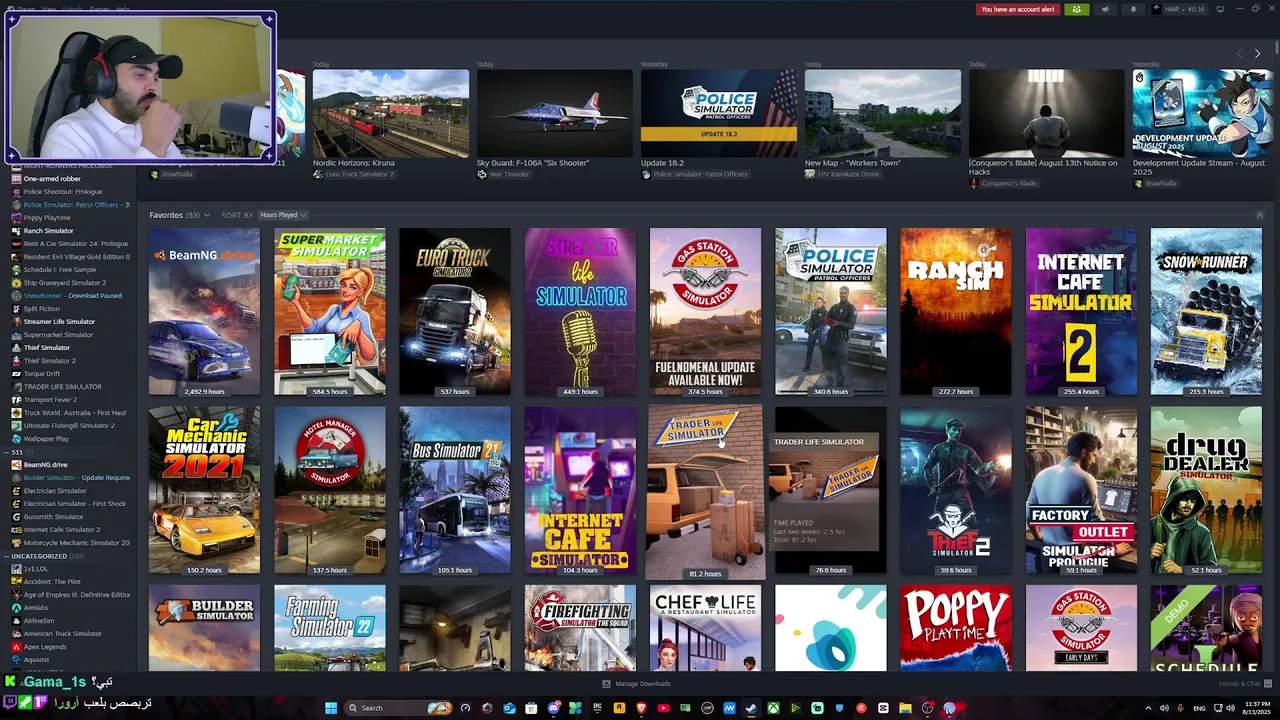Open Discord from the taskbar

[553, 708]
